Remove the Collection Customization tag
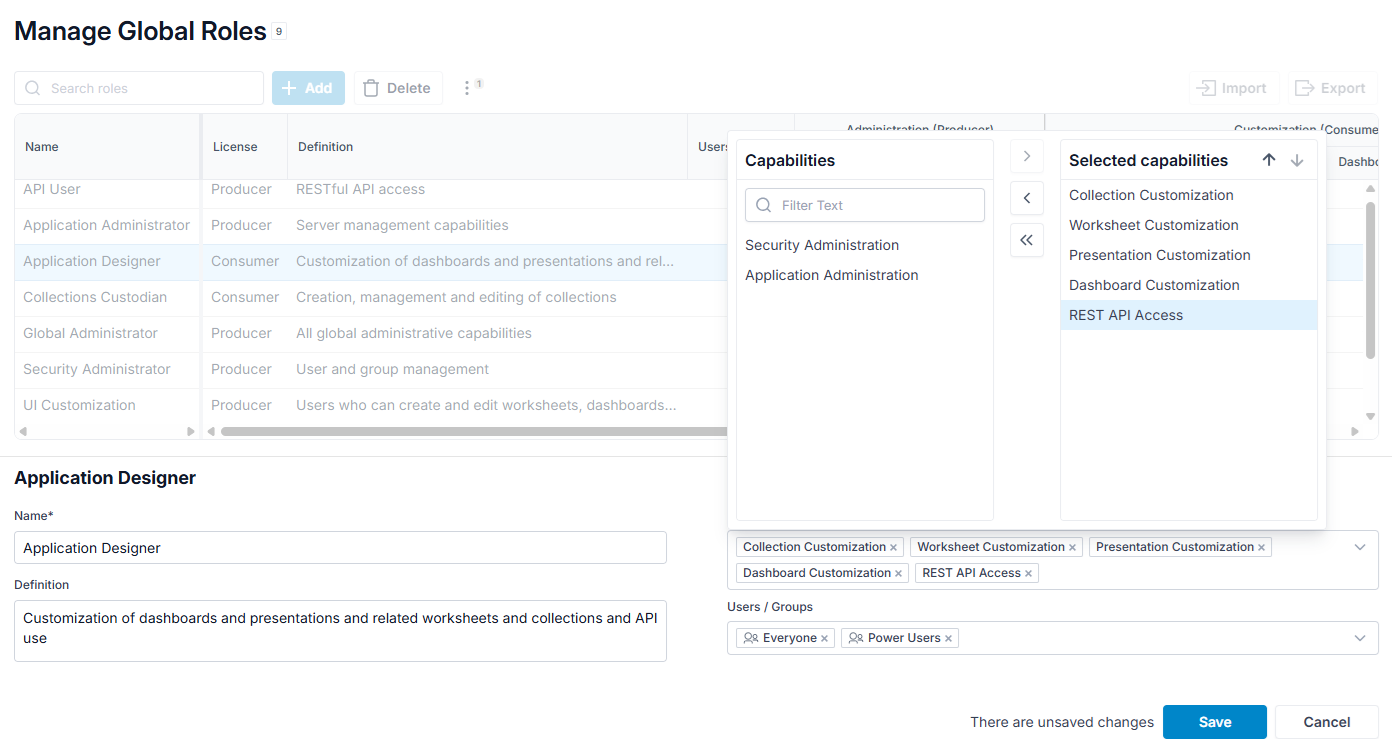 [894, 548]
